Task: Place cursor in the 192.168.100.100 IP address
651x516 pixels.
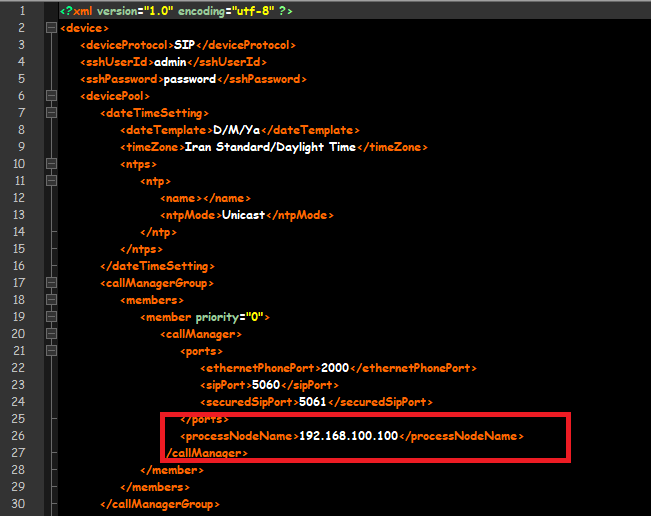Action: [x=348, y=436]
